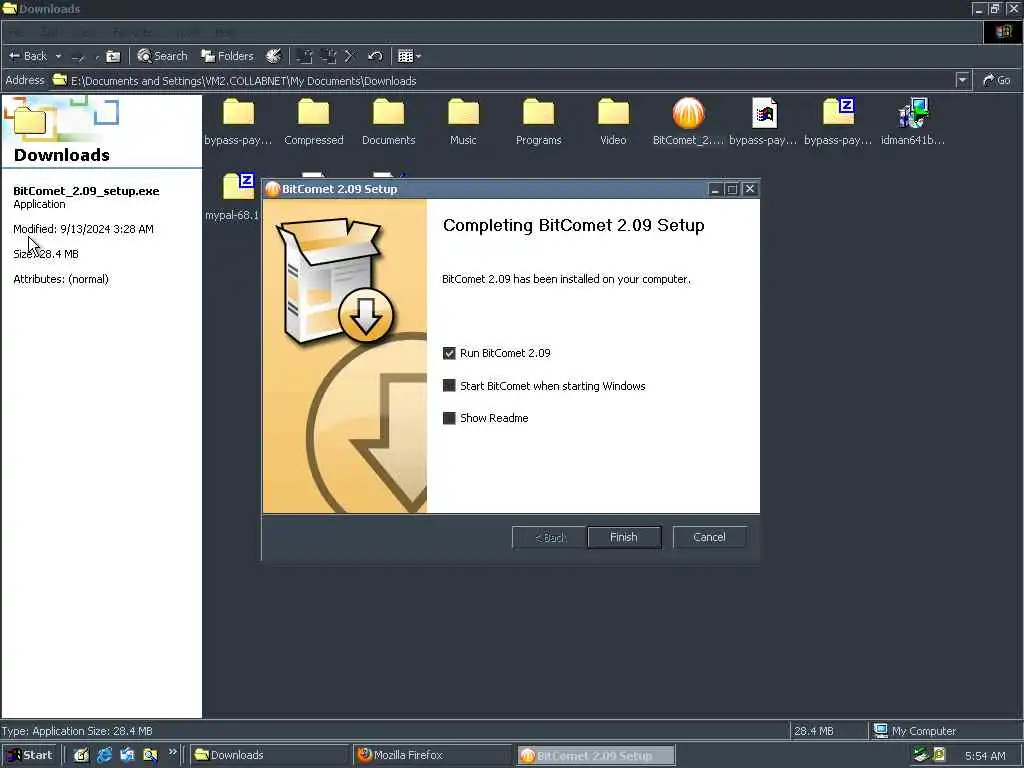Switch to BitComet 2.09 Setup taskbar button
This screenshot has width=1024, height=768.
click(x=596, y=755)
